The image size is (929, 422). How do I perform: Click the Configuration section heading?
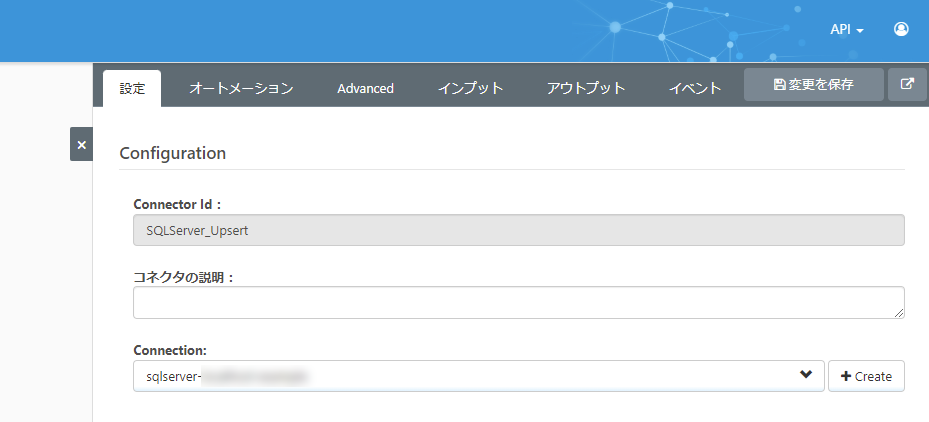172,153
